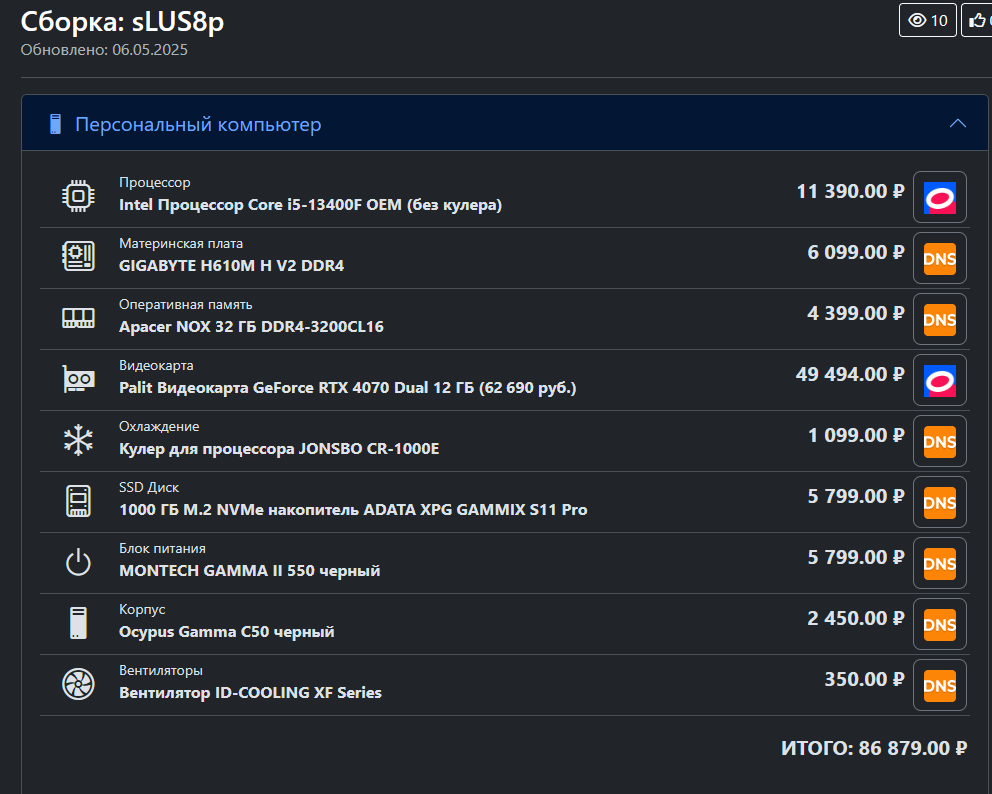Click the phone icon beside Персональный компьютер

pyautogui.click(x=56, y=124)
